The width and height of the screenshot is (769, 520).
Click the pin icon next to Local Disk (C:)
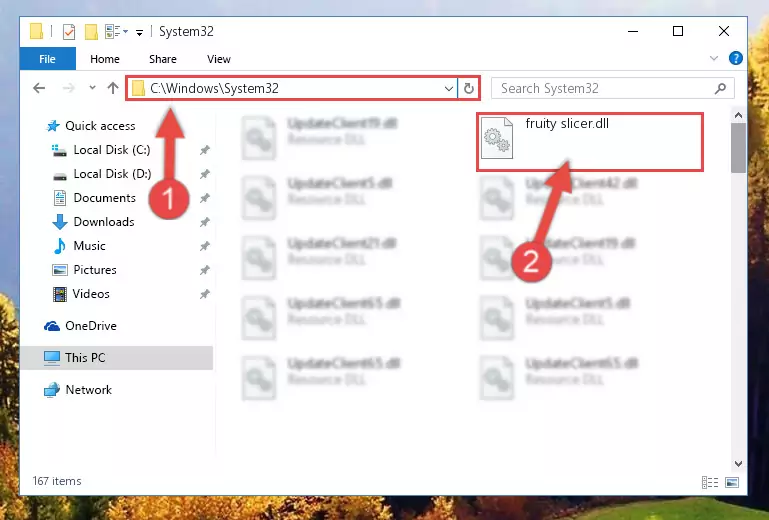click(x=205, y=150)
